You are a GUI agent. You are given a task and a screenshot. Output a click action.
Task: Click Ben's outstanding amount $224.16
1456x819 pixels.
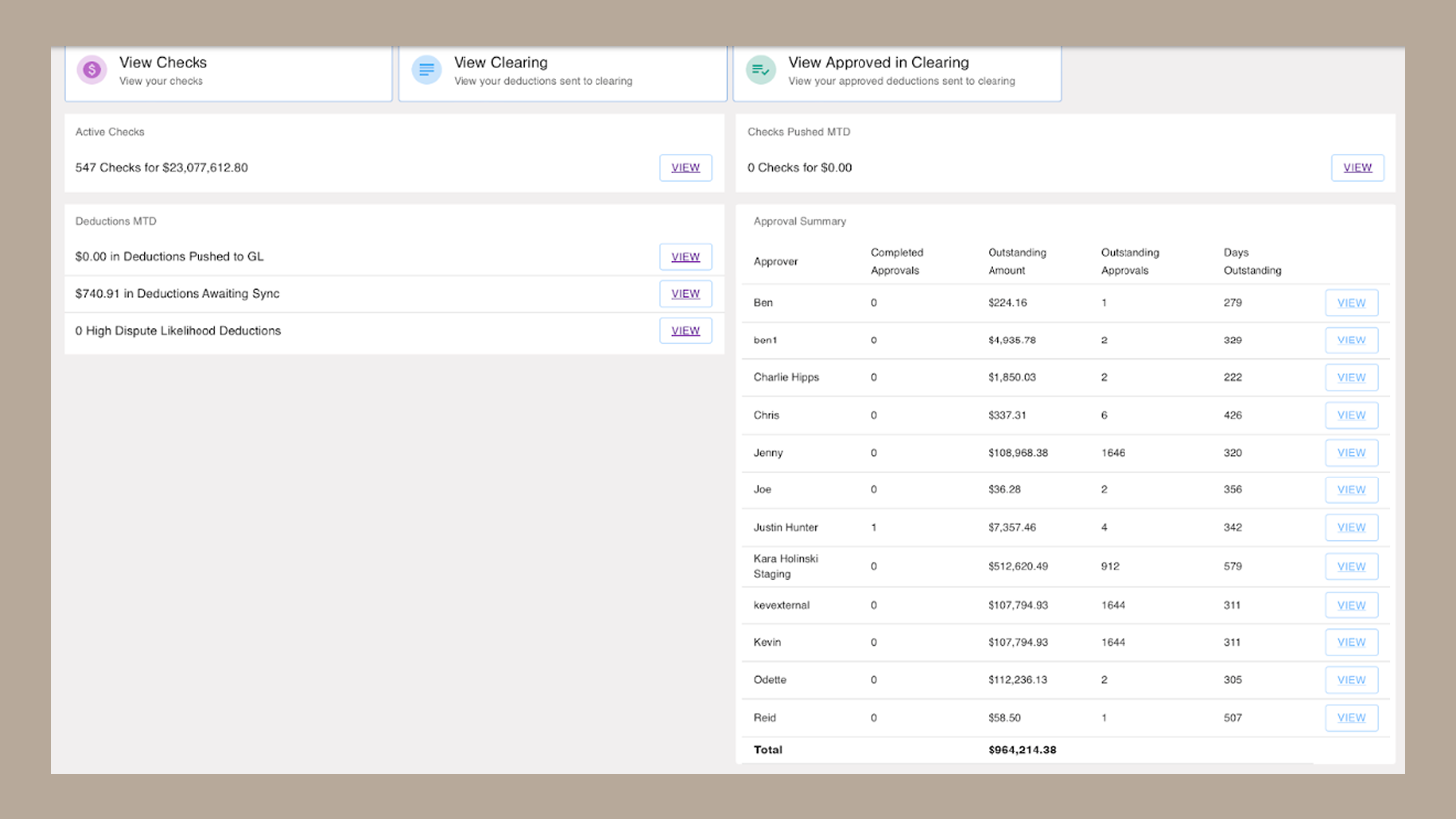(1007, 303)
